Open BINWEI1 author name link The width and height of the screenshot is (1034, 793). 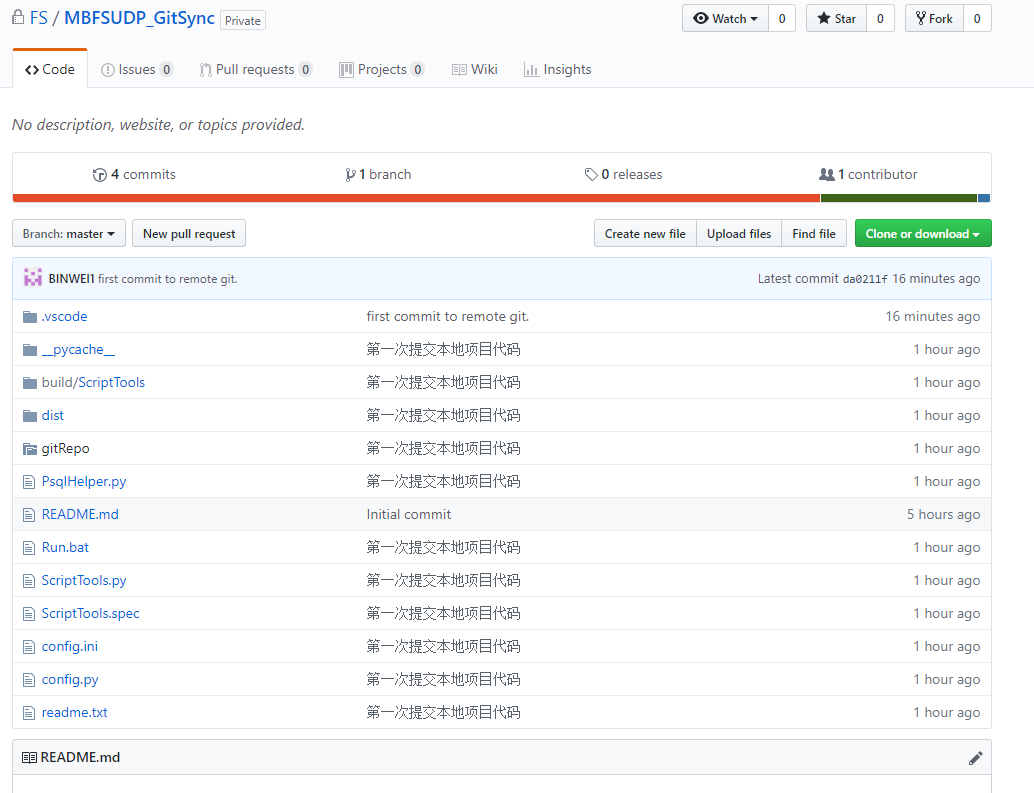(x=71, y=278)
